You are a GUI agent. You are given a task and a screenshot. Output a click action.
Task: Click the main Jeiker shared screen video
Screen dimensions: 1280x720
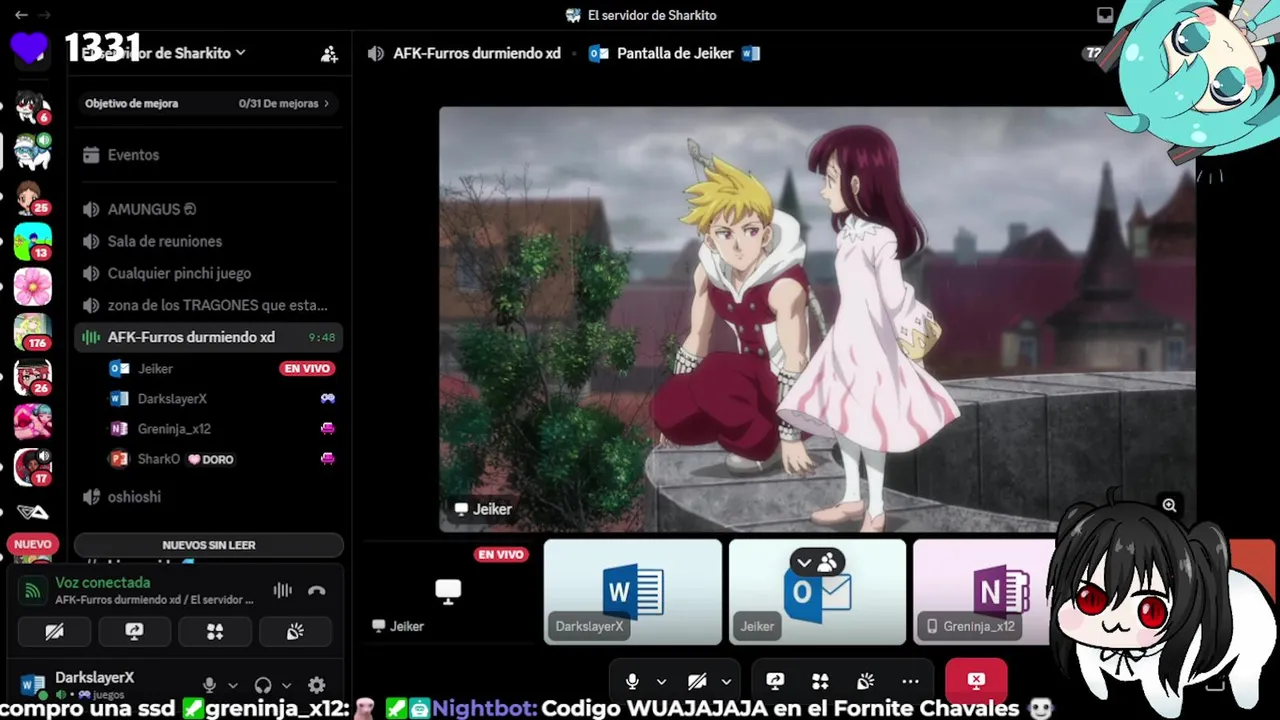pos(817,320)
